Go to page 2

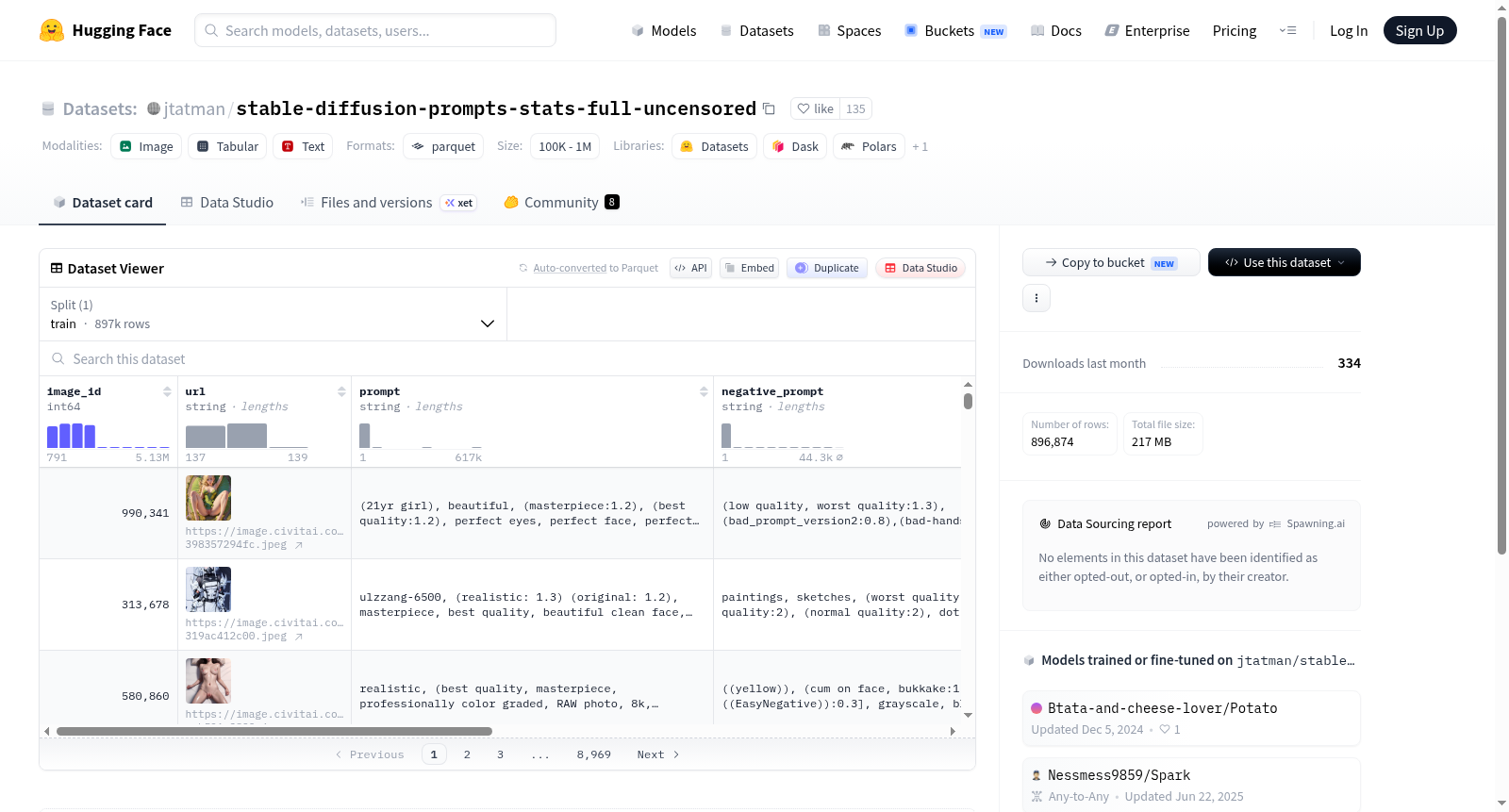click(467, 754)
